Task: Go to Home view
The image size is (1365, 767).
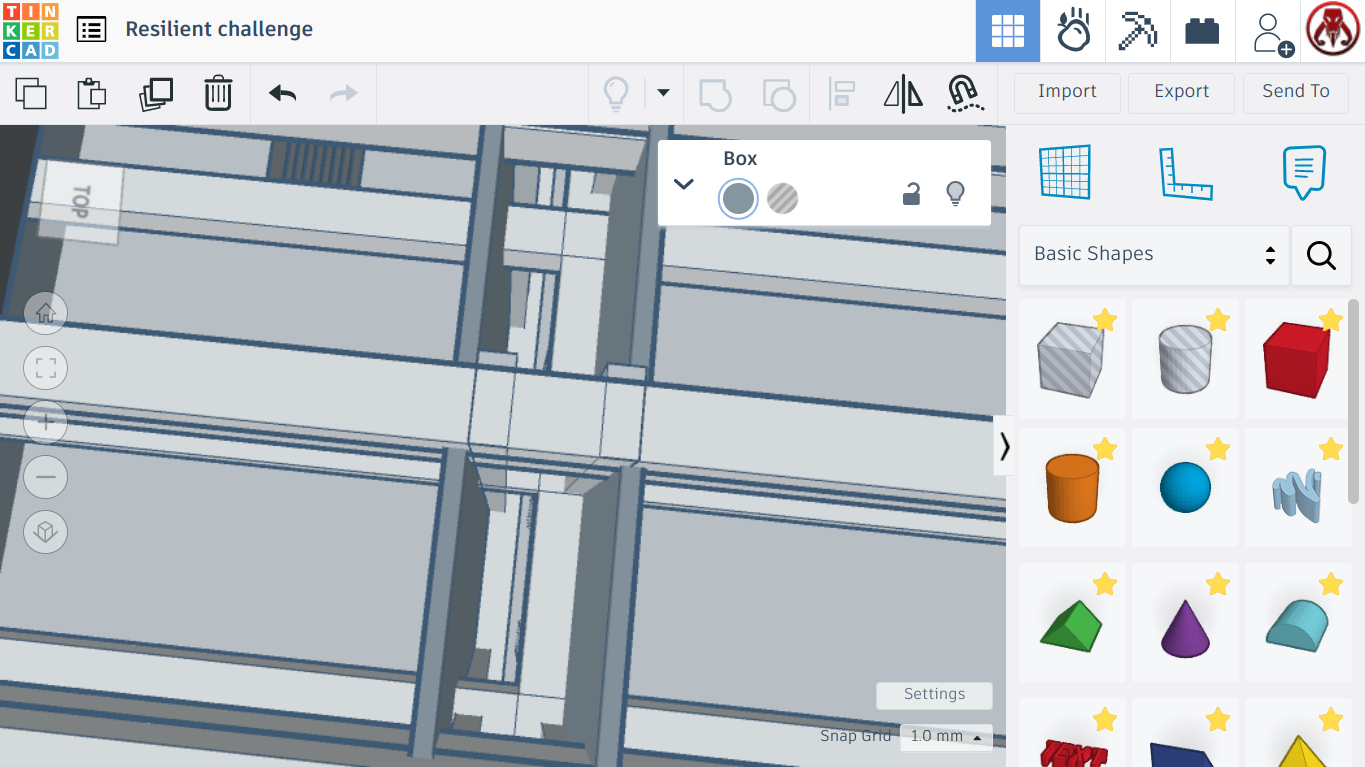Action: click(45, 314)
